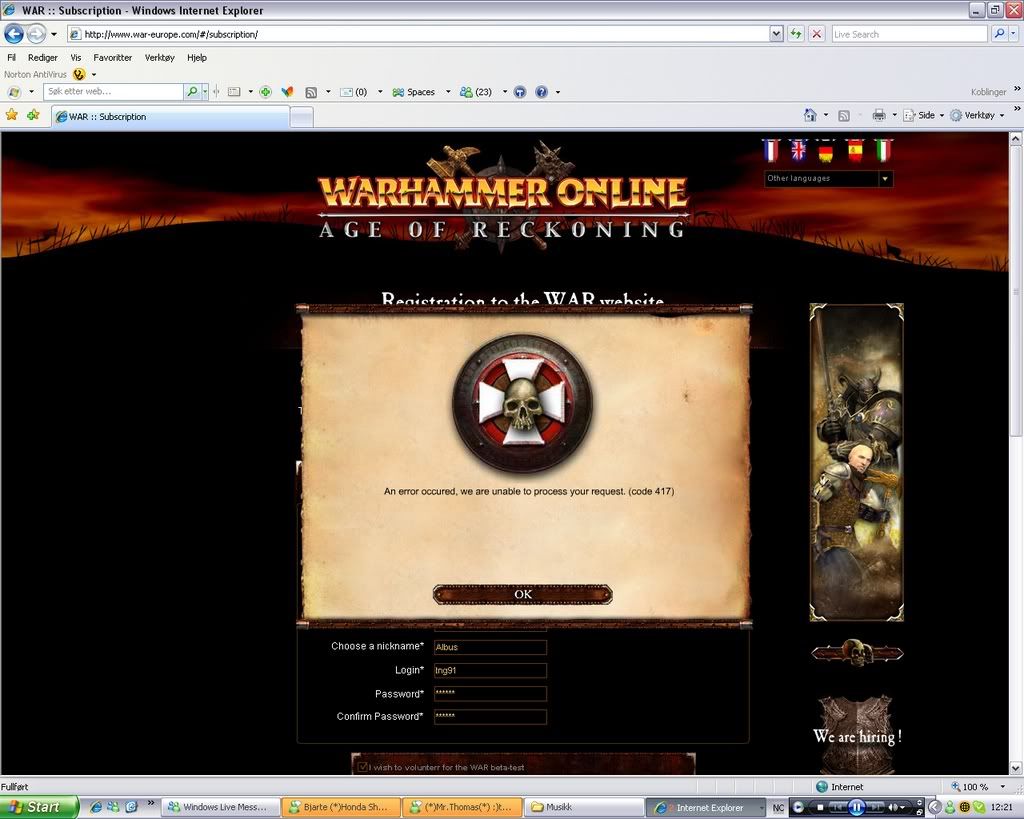This screenshot has width=1024, height=819.
Task: Open the Home icon in command bar
Action: (810, 115)
